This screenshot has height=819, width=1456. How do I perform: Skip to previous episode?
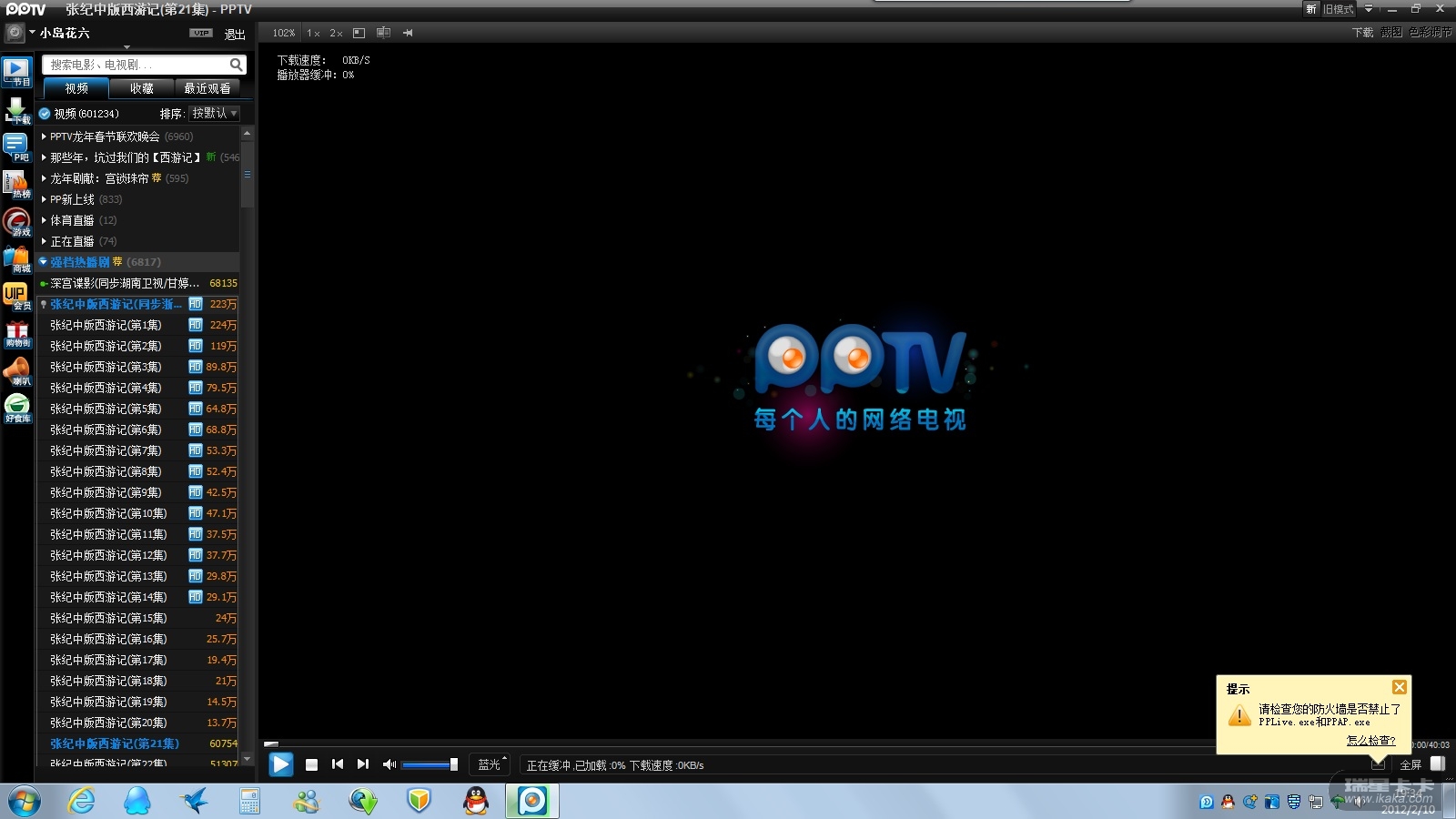pyautogui.click(x=338, y=764)
